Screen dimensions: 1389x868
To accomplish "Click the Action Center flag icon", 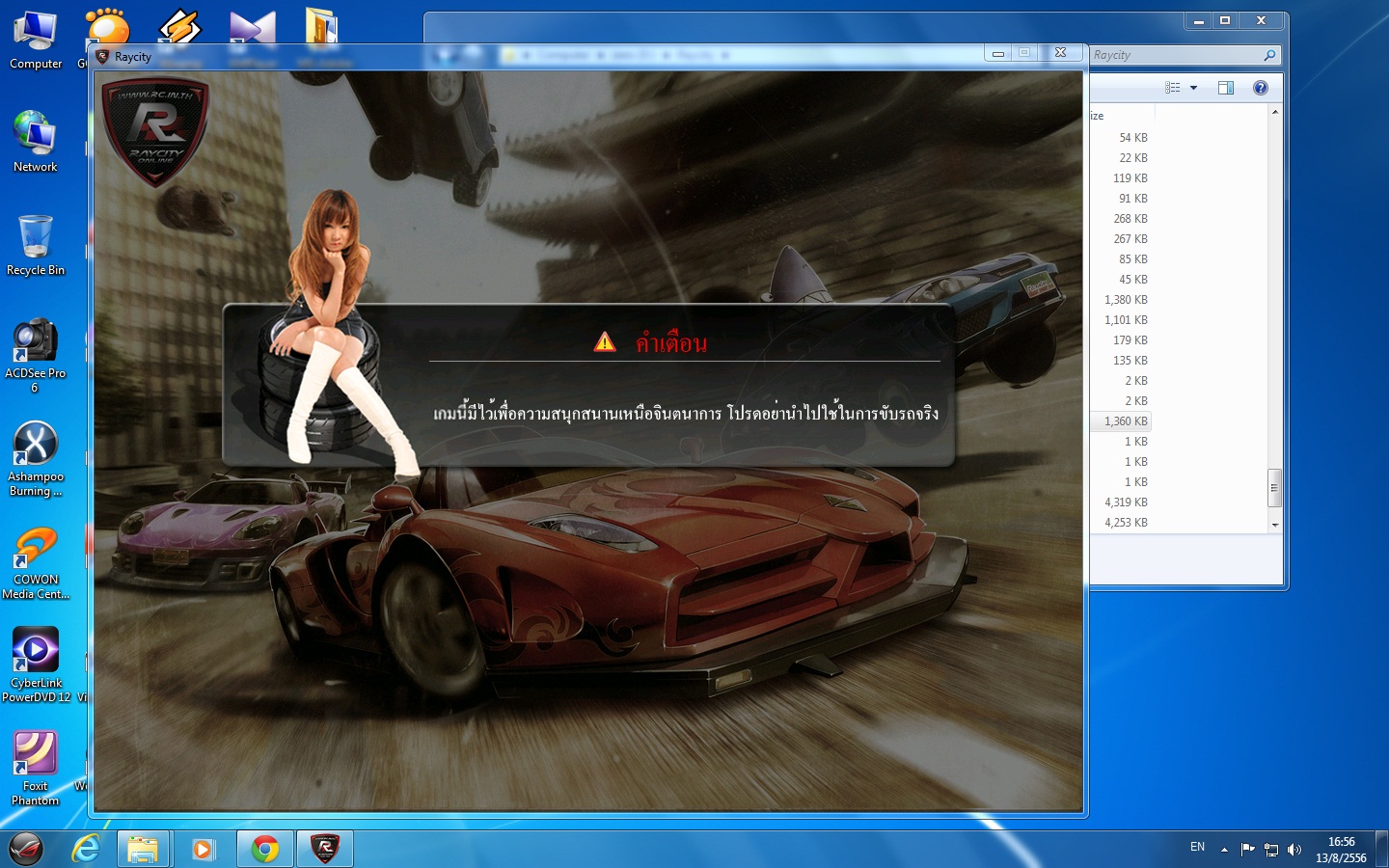I will [x=1247, y=850].
